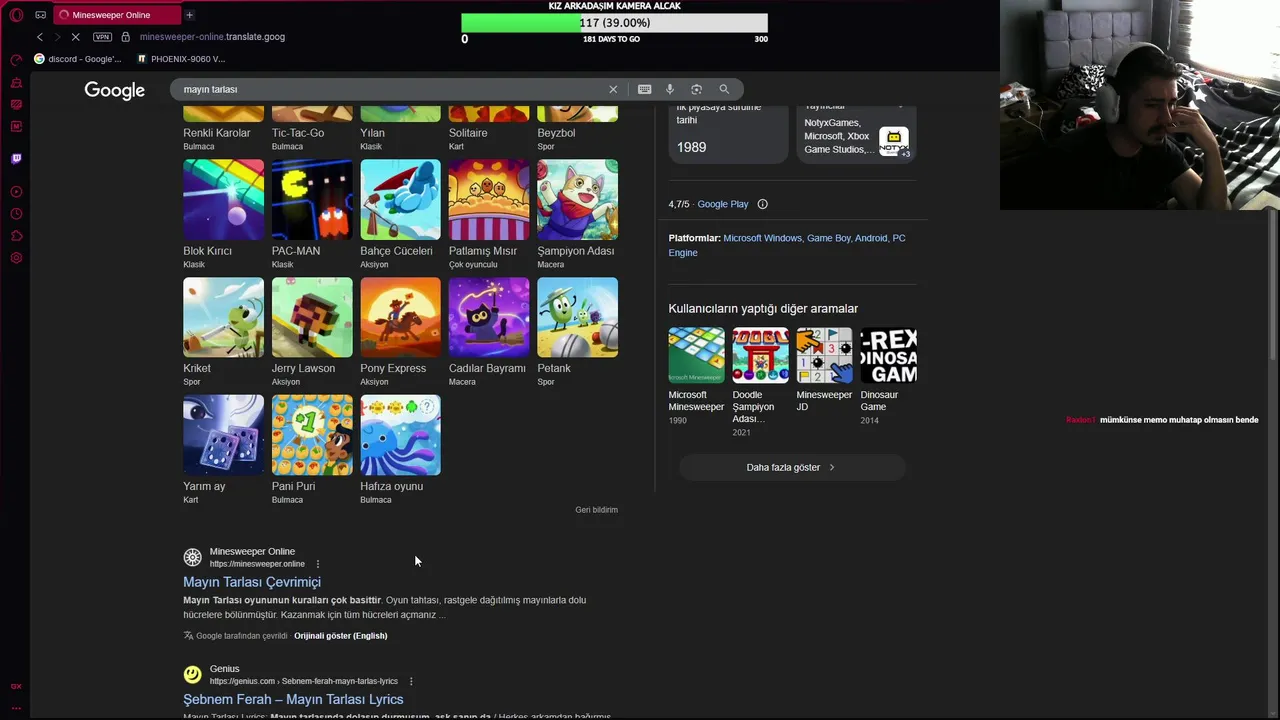
Task: Submit search with magnifier icon
Action: click(724, 89)
